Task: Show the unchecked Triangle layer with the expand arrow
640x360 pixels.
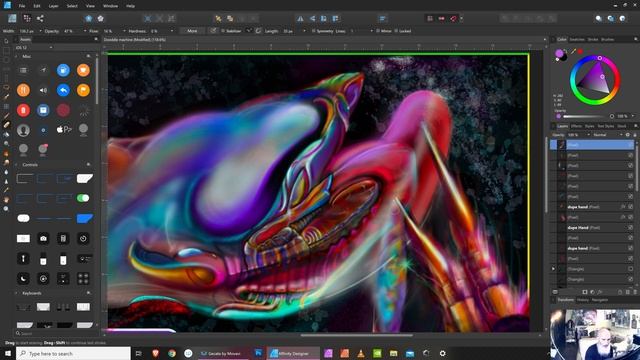Action: tap(630, 269)
